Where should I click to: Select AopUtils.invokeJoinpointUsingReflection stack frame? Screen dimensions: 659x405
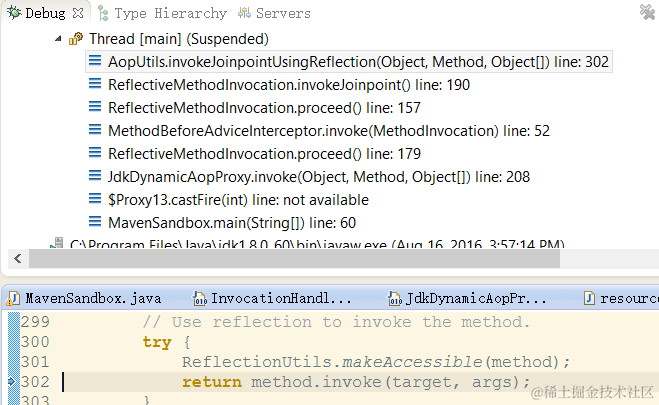tap(358, 62)
